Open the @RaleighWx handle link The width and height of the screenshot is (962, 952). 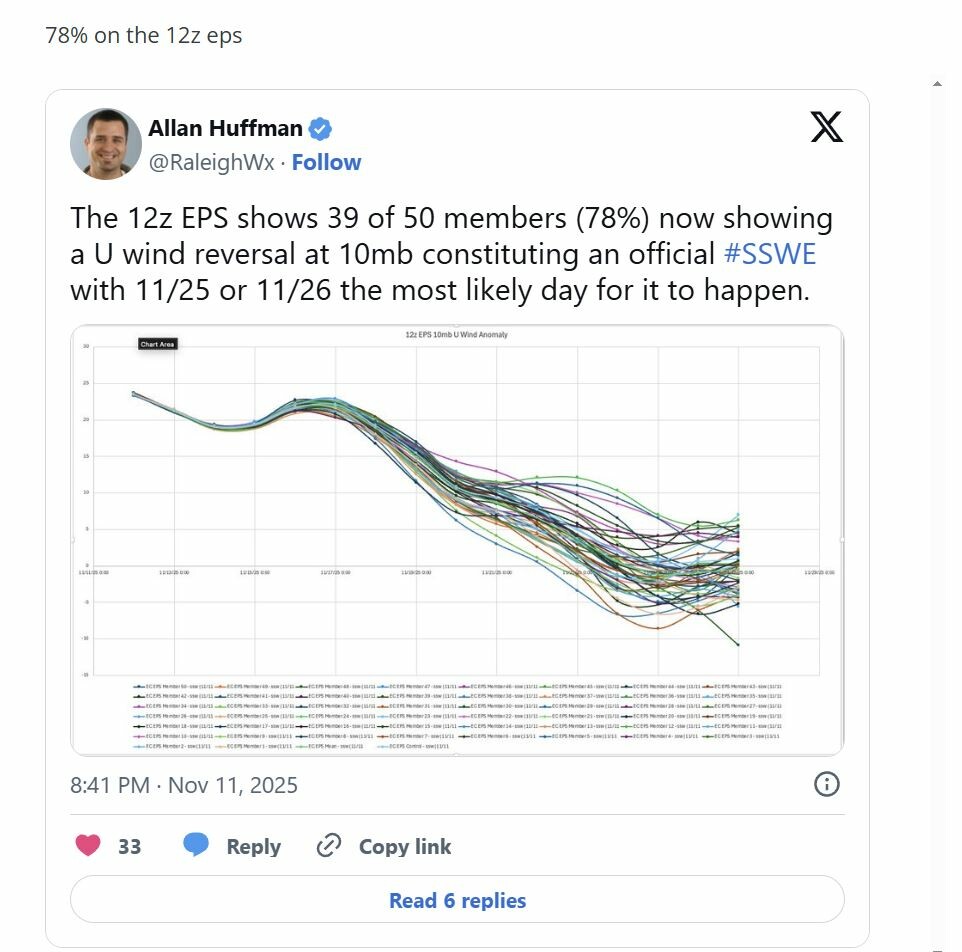pyautogui.click(x=211, y=162)
